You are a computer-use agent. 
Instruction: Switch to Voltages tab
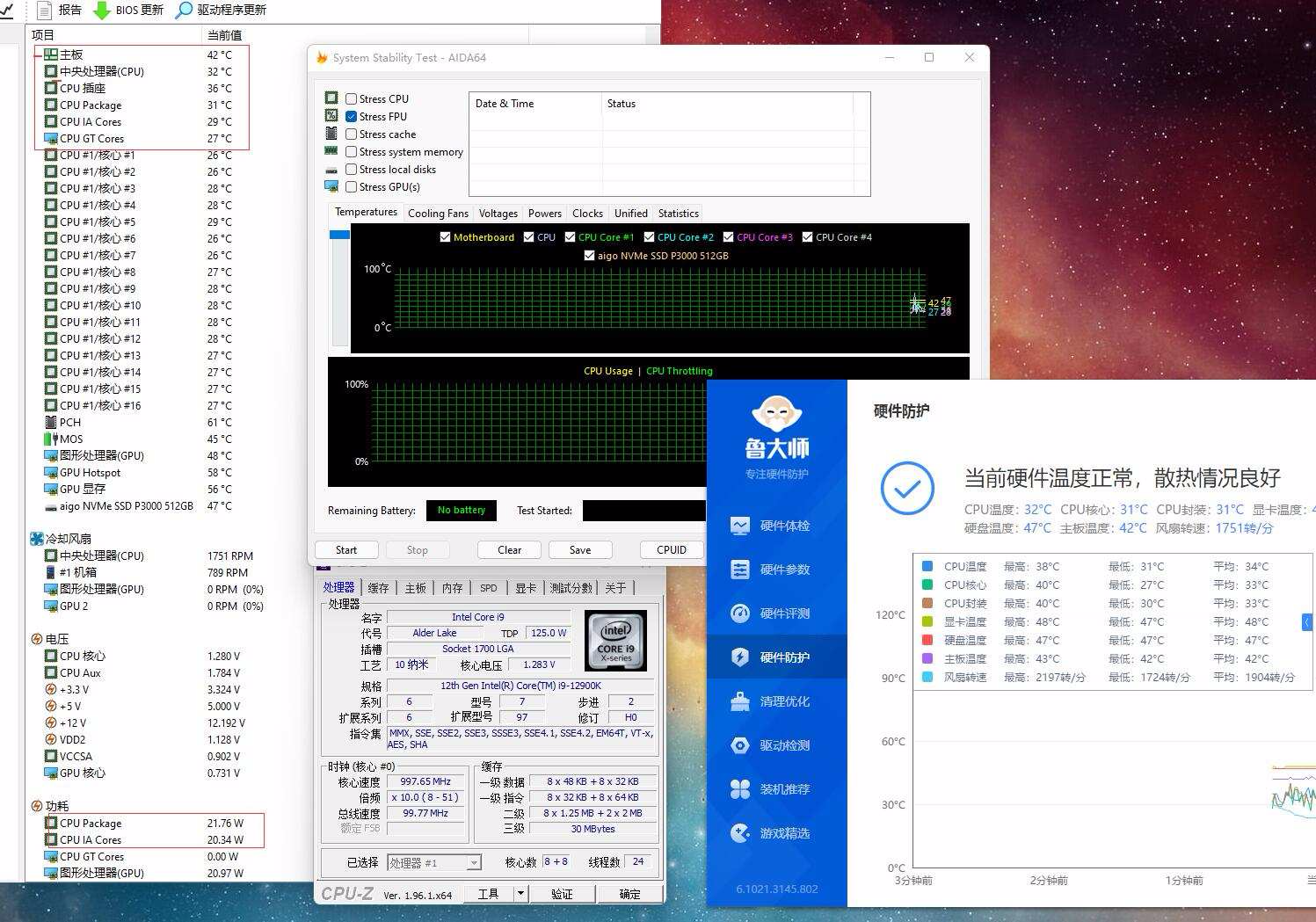pos(498,213)
